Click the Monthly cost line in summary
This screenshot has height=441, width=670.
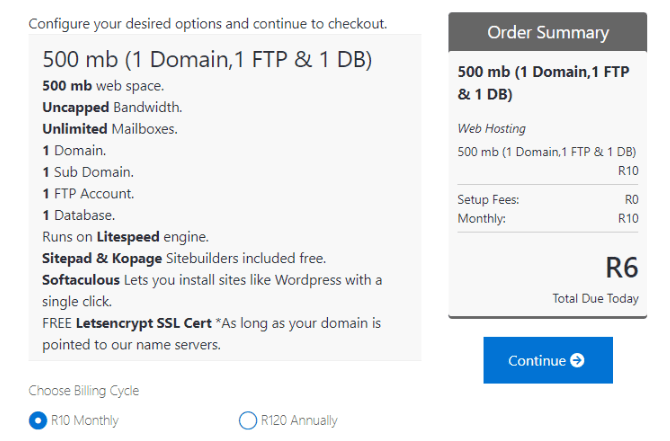548,218
